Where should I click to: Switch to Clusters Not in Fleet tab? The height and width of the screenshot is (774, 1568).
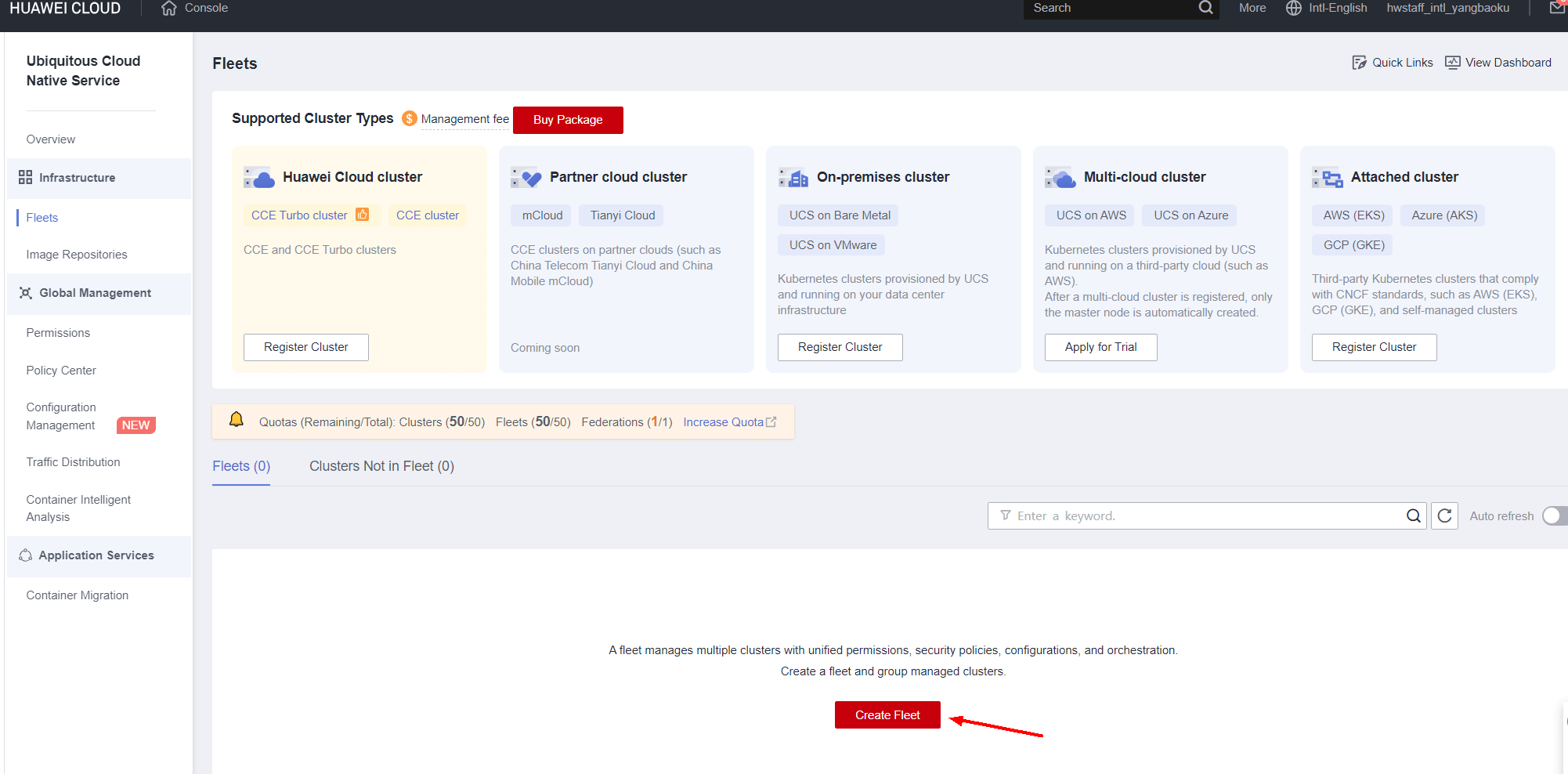(x=381, y=466)
